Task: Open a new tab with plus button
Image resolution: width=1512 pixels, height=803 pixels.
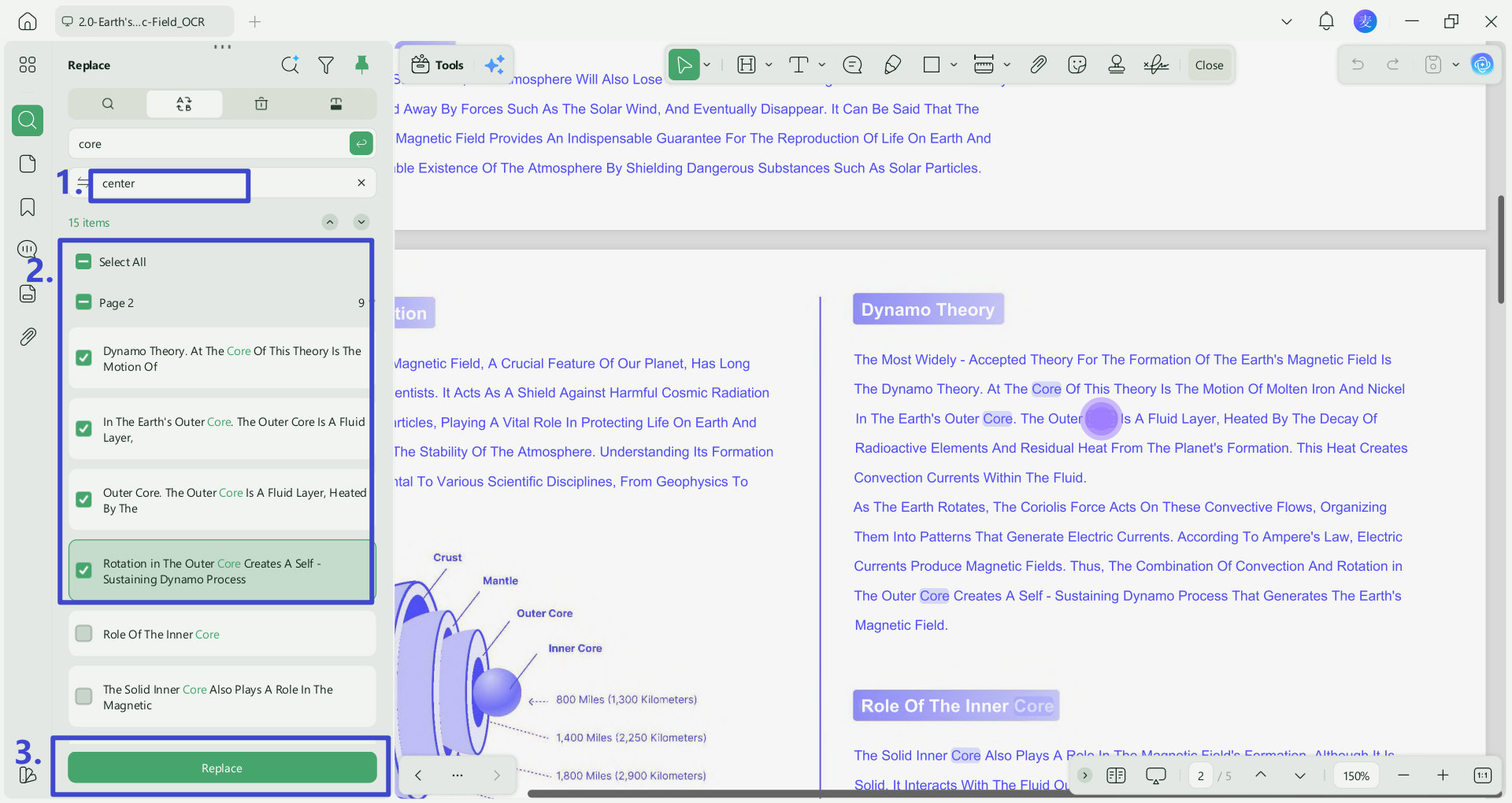Action: (254, 21)
